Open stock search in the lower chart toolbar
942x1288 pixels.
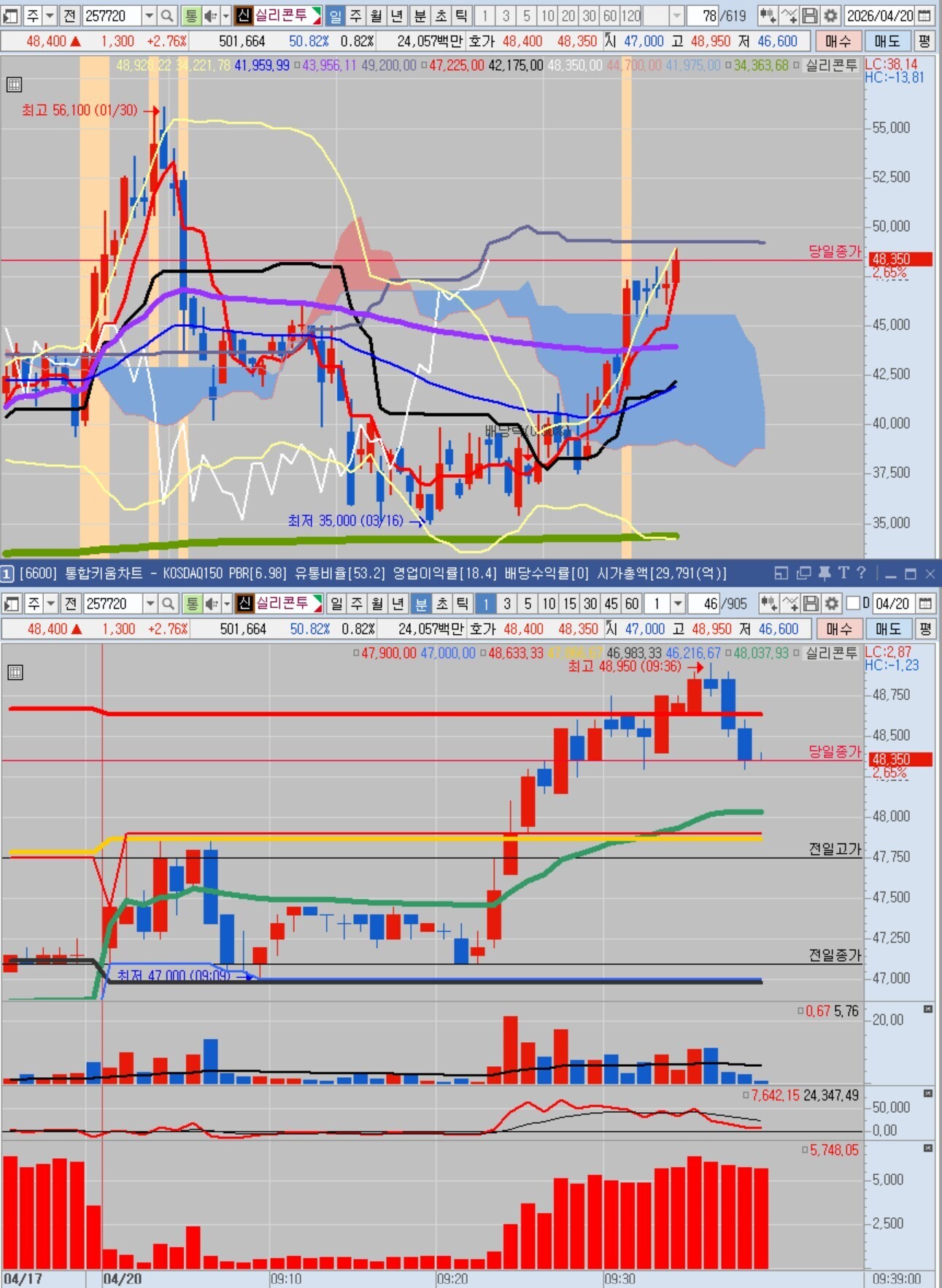(x=169, y=603)
